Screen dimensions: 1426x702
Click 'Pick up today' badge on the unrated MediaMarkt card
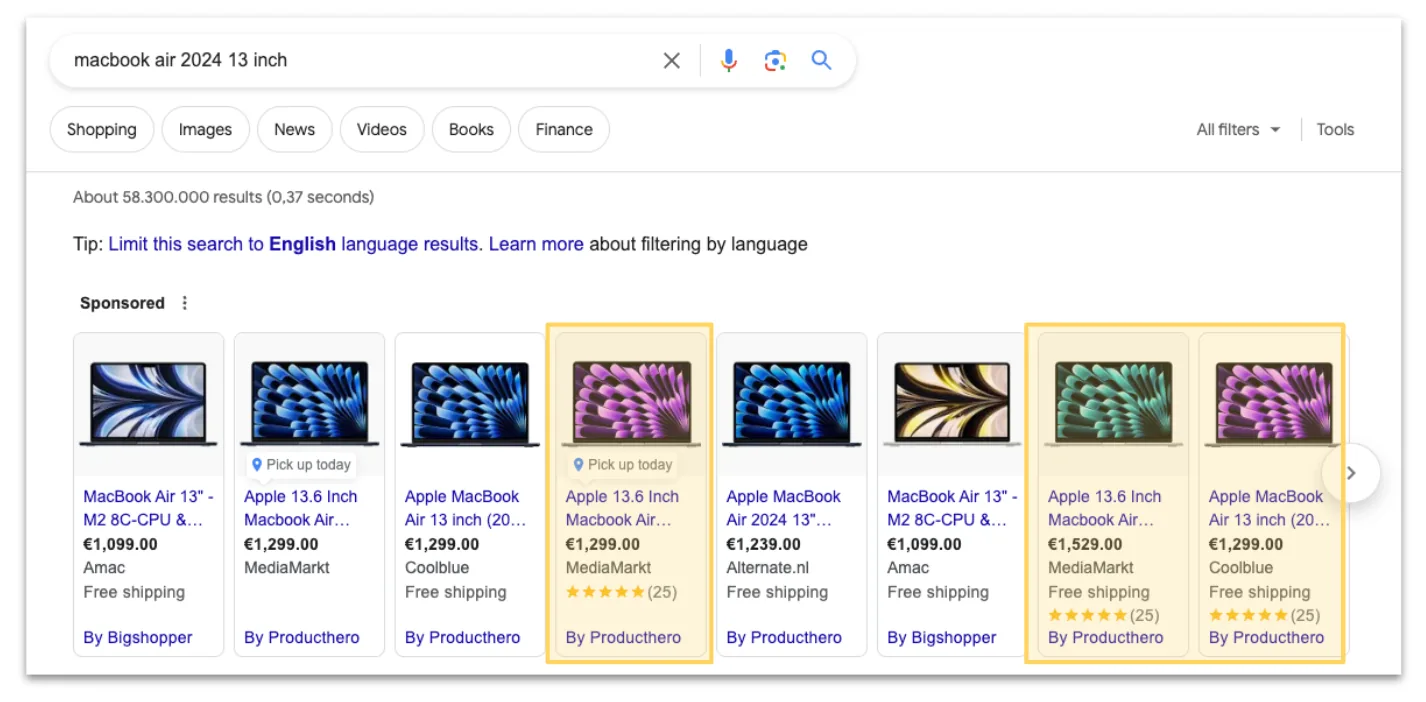point(301,464)
